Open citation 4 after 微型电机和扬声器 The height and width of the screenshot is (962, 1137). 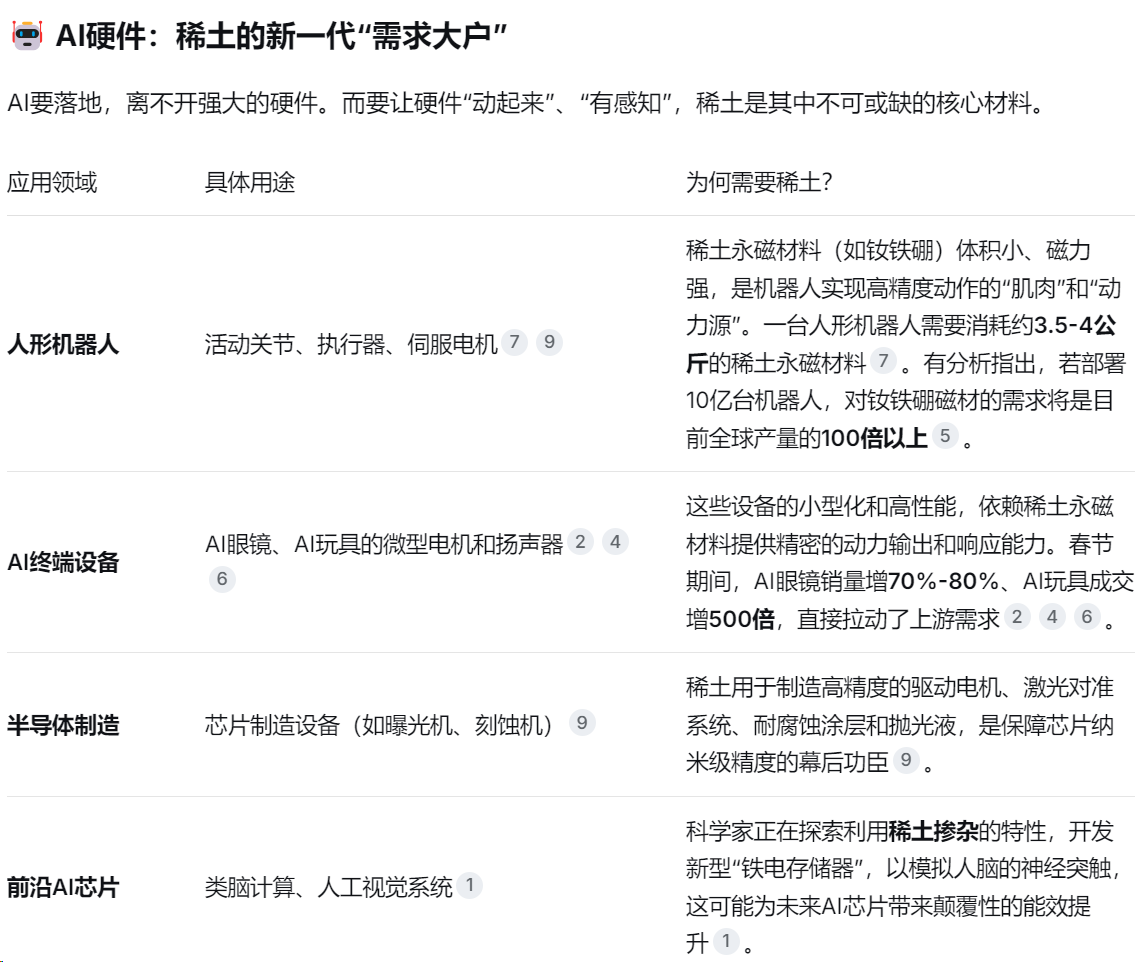point(615,542)
